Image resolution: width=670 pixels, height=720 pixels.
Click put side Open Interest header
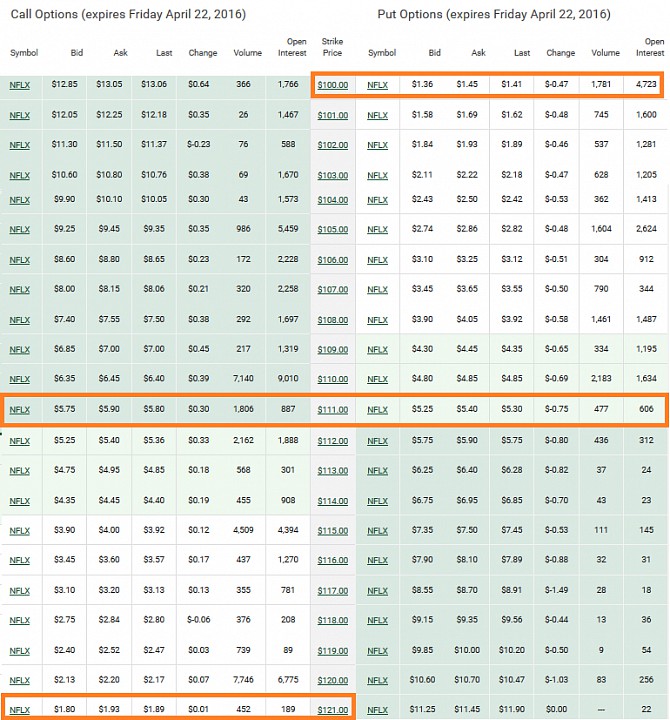(650, 47)
